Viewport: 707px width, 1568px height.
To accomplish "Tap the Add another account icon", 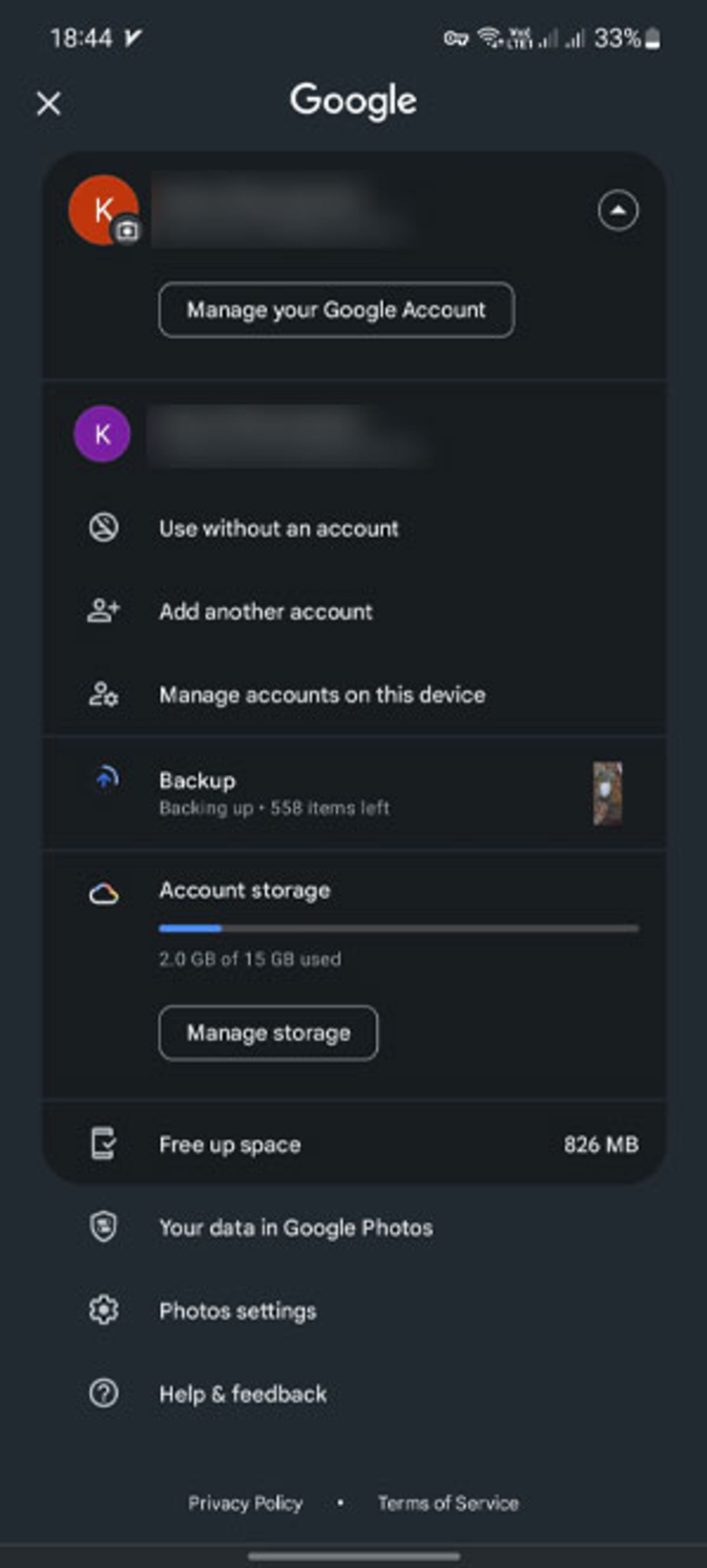I will tap(104, 611).
